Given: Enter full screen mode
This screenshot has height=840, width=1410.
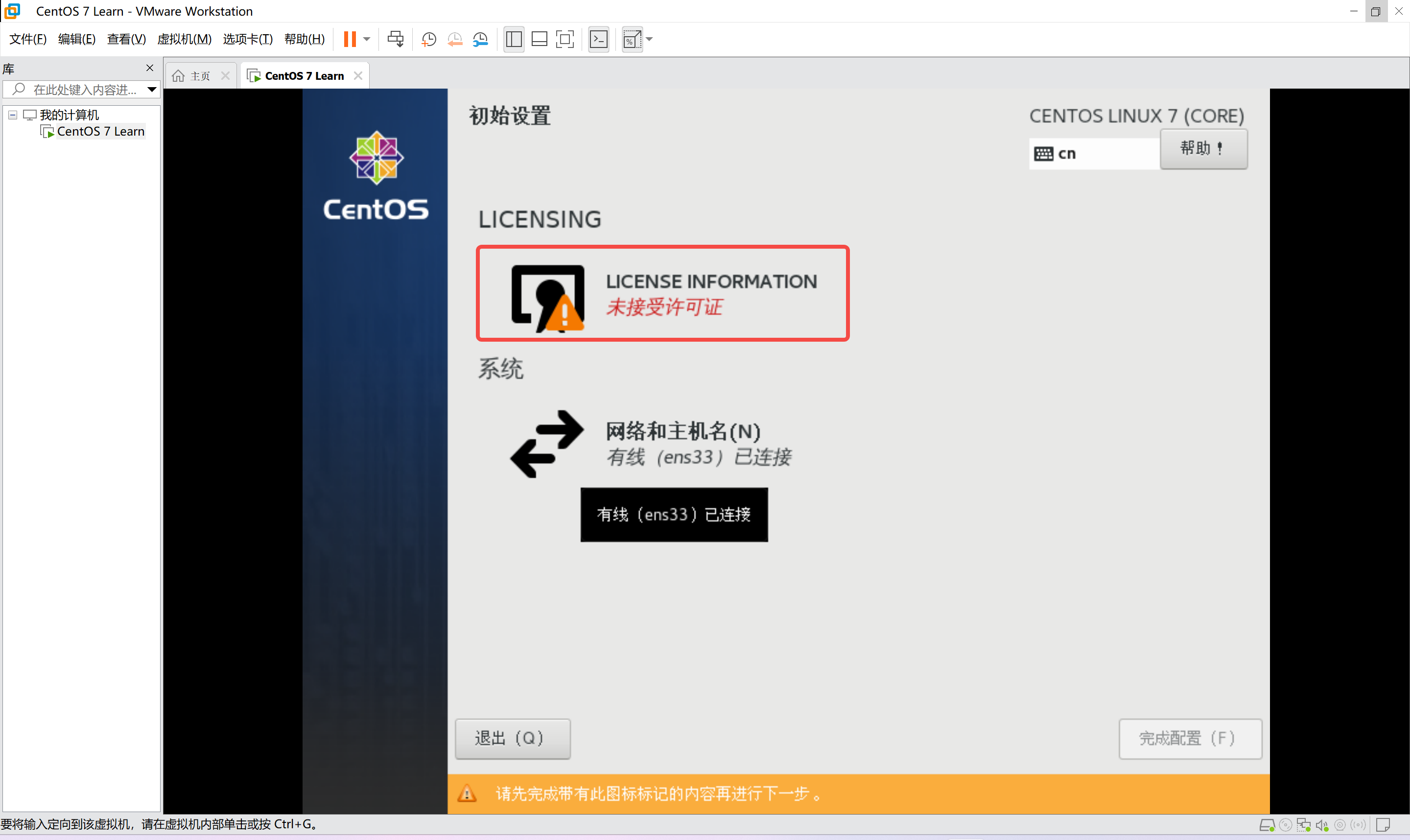Looking at the screenshot, I should 565,39.
